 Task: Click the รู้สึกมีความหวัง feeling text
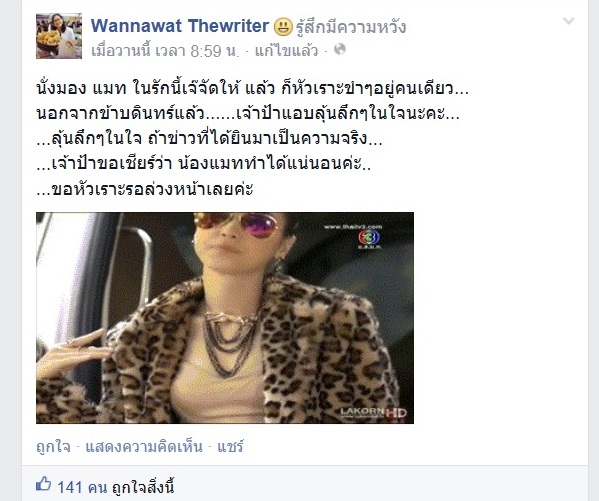tap(350, 27)
